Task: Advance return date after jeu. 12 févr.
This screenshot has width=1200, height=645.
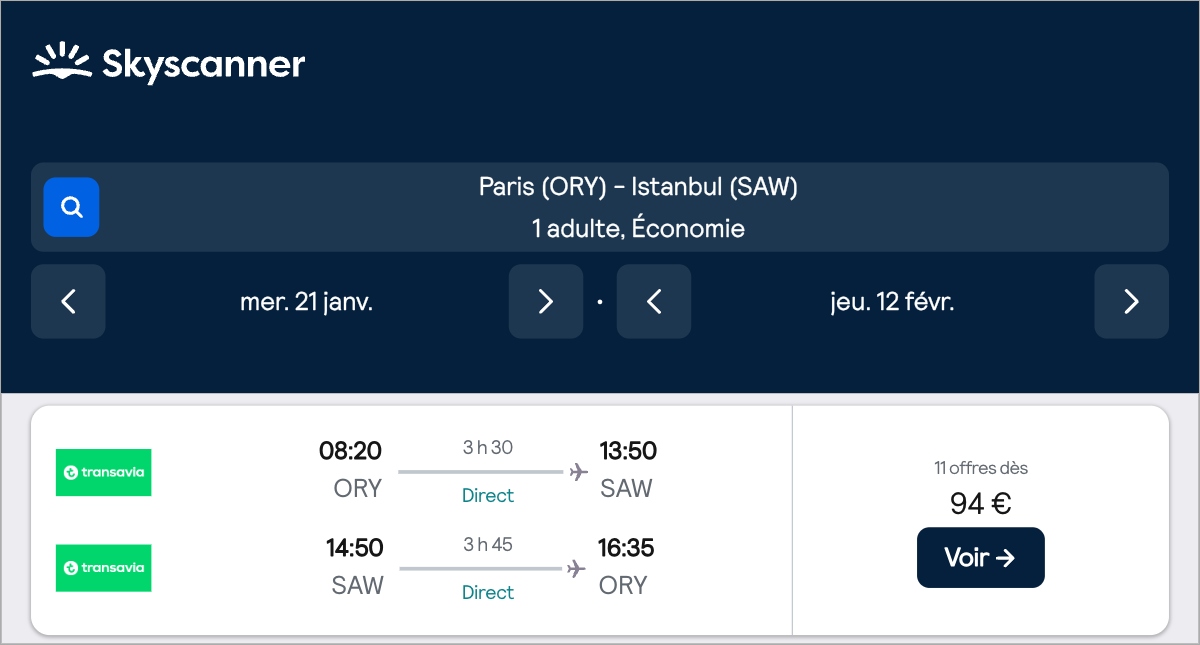Action: pos(1131,301)
